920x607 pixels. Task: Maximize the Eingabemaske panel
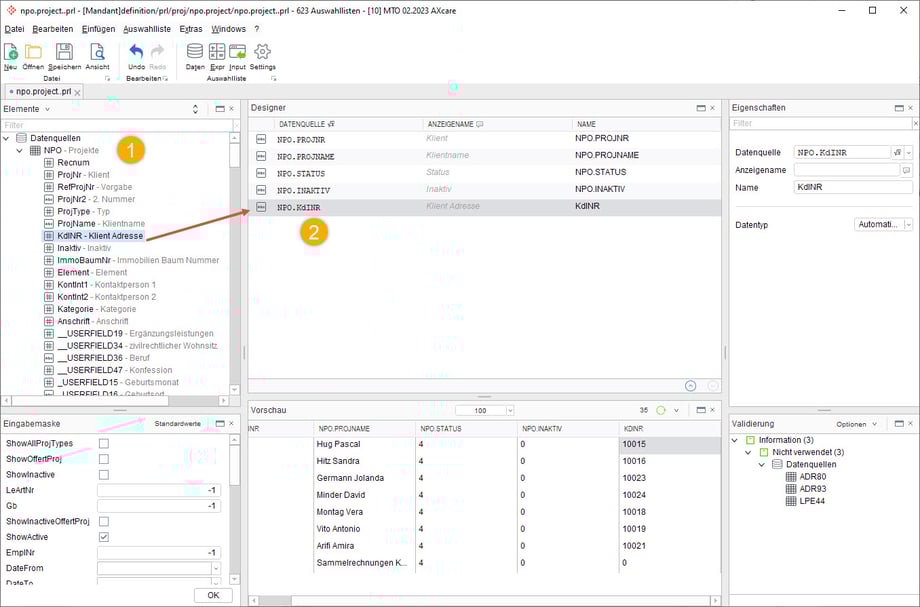pyautogui.click(x=220, y=423)
